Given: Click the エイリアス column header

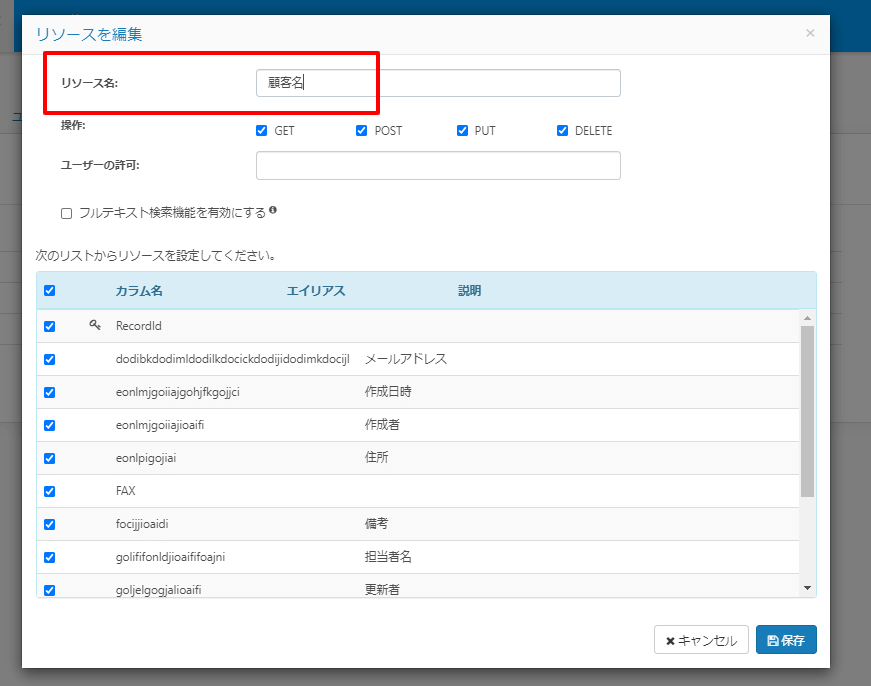Looking at the screenshot, I should tap(316, 291).
